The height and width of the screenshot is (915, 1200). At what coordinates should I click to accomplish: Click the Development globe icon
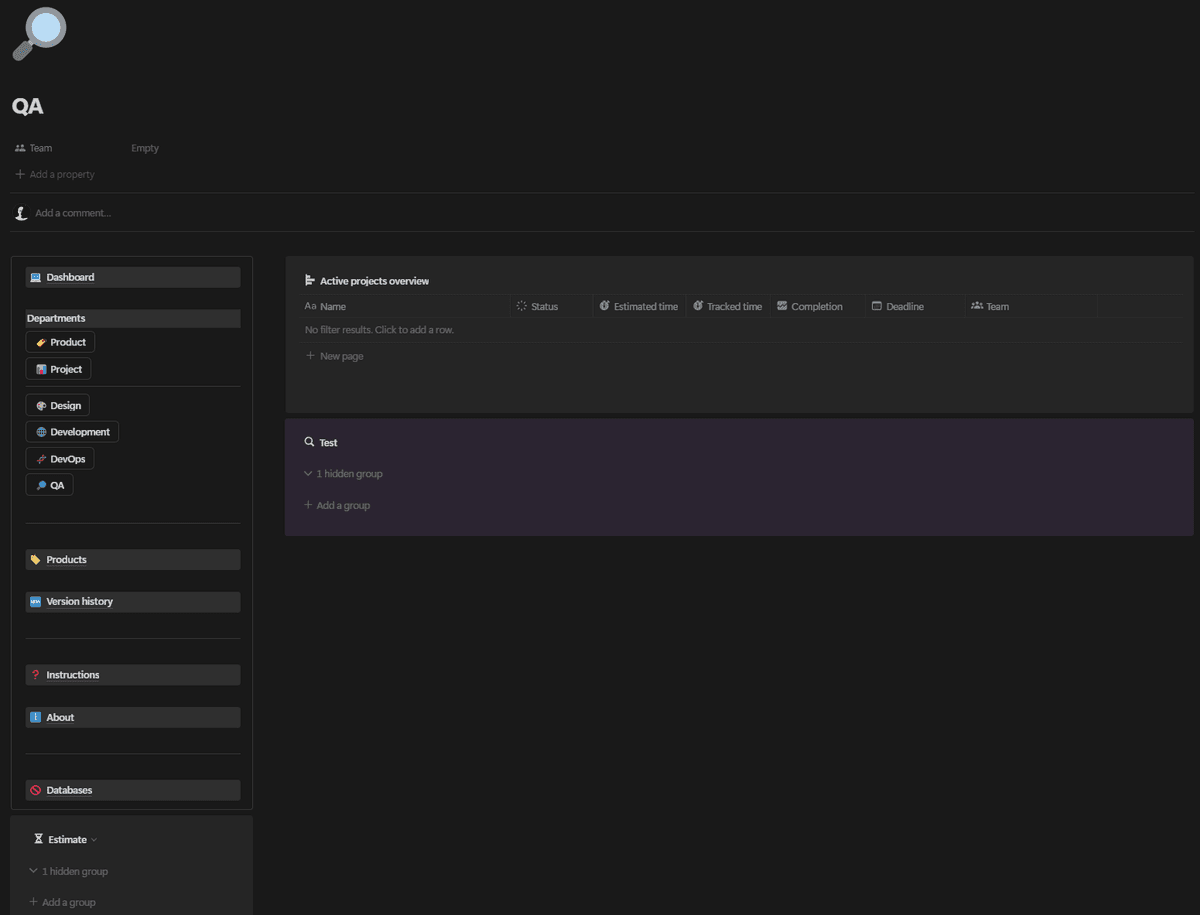coord(41,432)
